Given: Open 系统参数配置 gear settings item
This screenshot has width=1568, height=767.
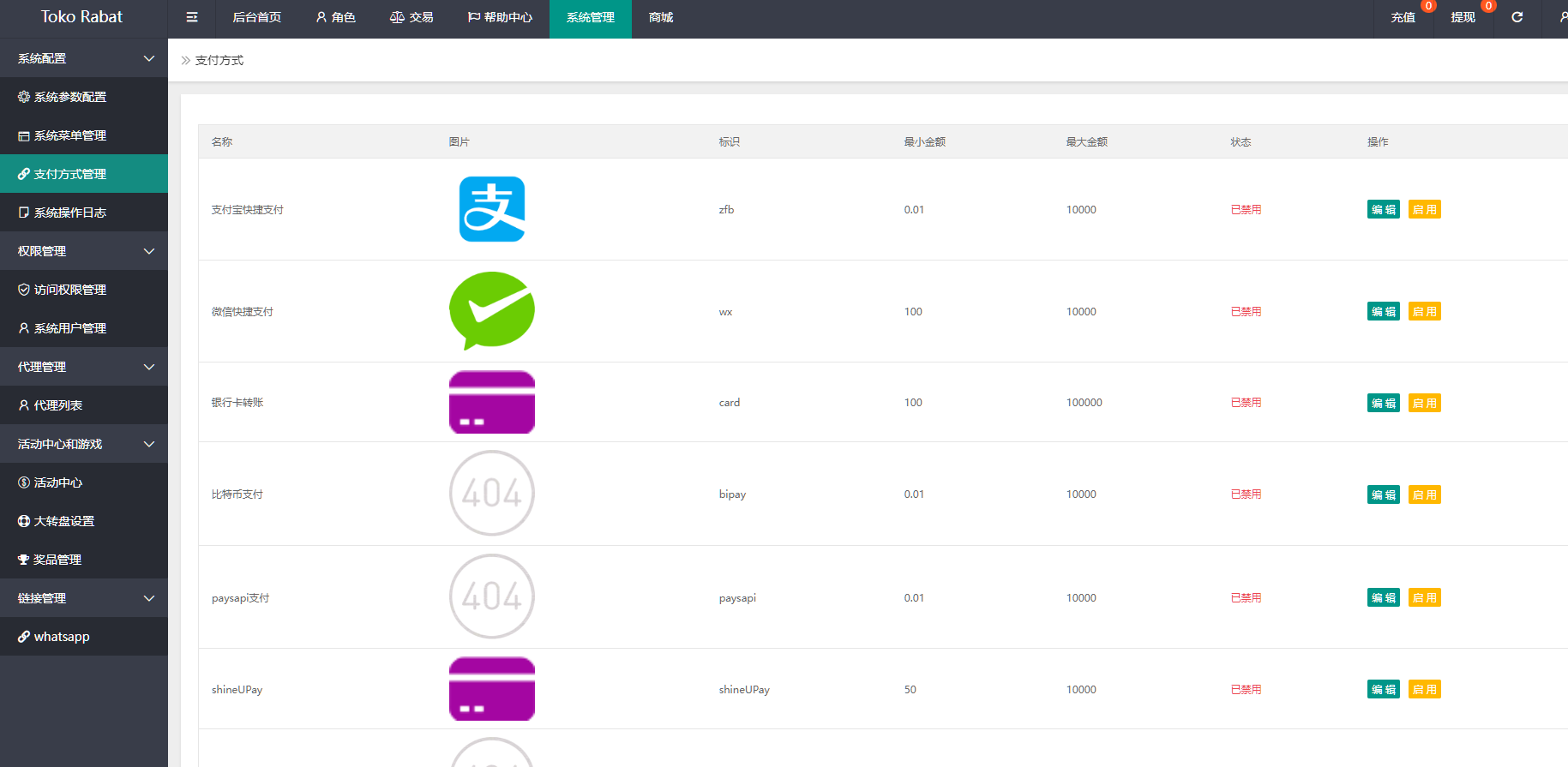Looking at the screenshot, I should pos(69,97).
